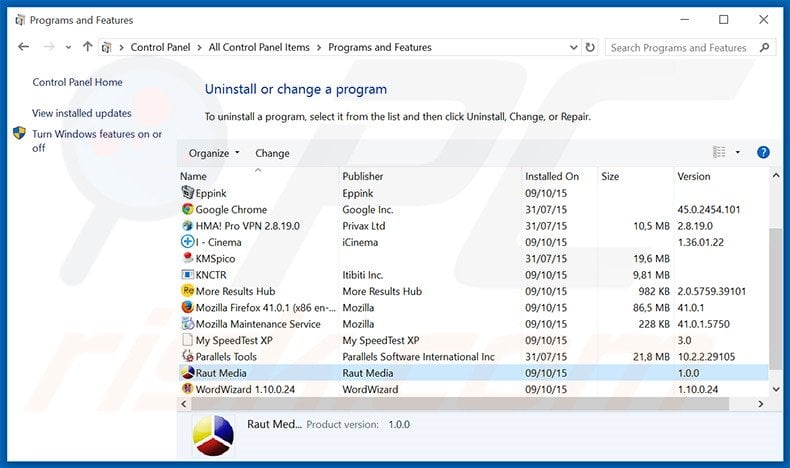Sort by Size column header
The image size is (790, 468).
[x=636, y=176]
